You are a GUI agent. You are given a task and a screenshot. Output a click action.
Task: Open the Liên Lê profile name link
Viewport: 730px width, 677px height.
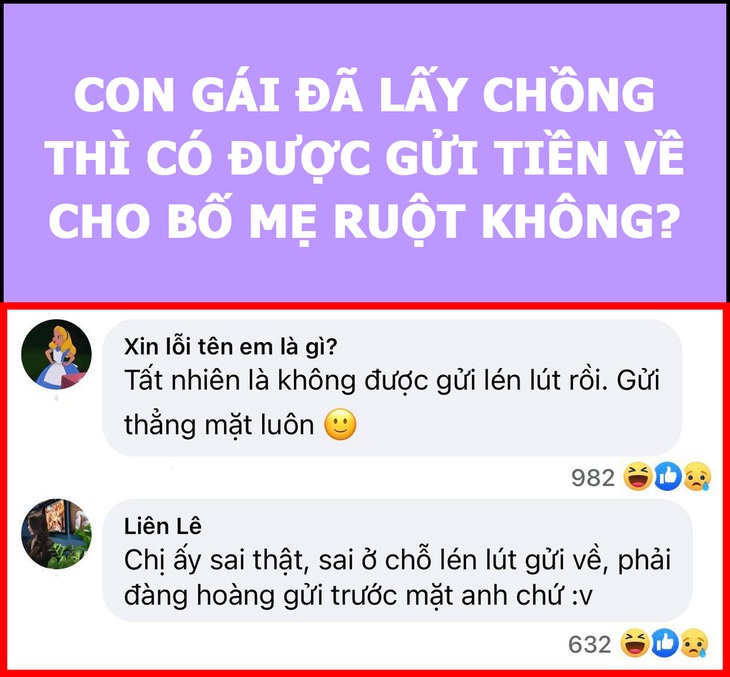(x=163, y=526)
